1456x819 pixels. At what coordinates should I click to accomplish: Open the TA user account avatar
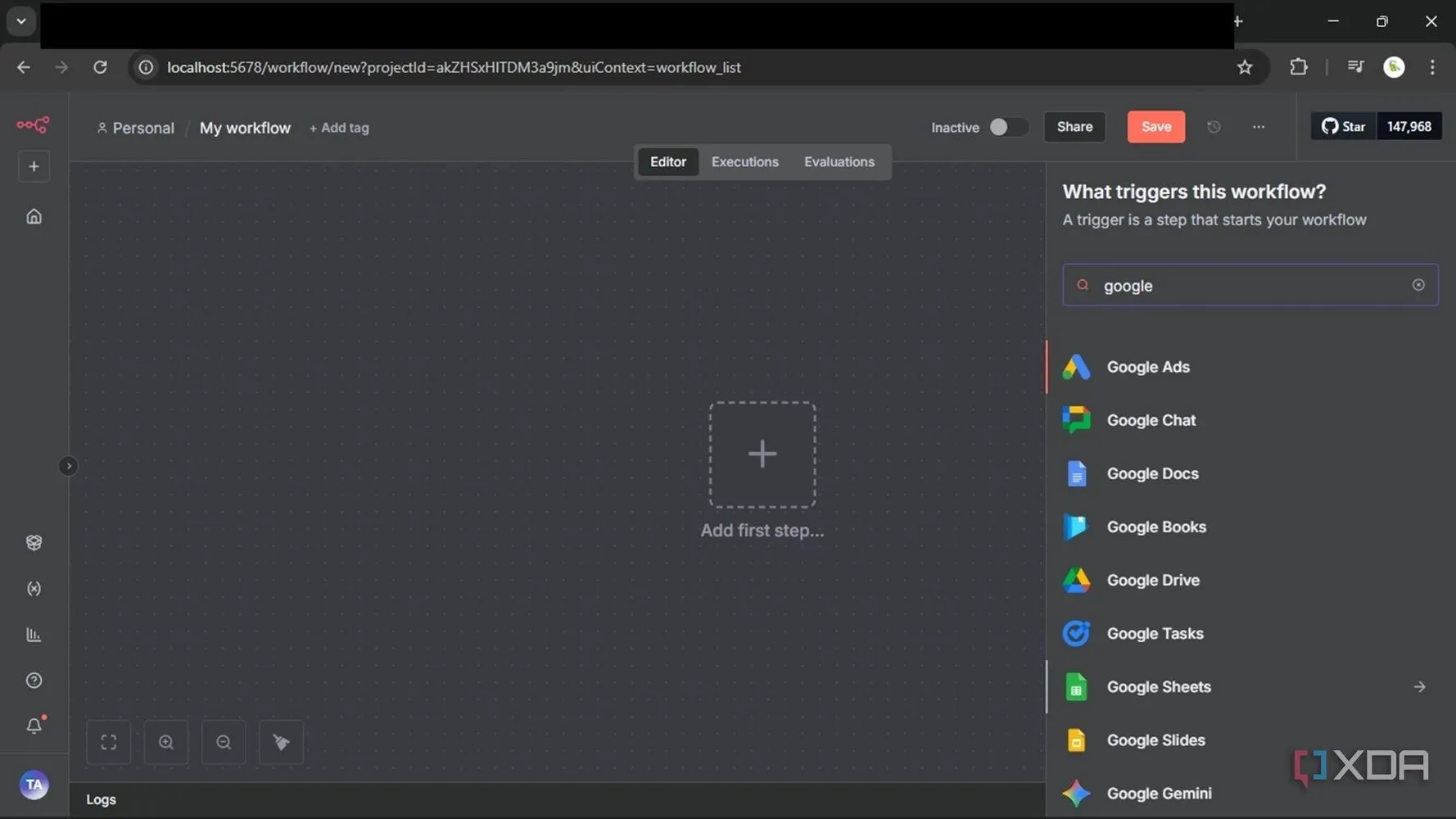34,785
